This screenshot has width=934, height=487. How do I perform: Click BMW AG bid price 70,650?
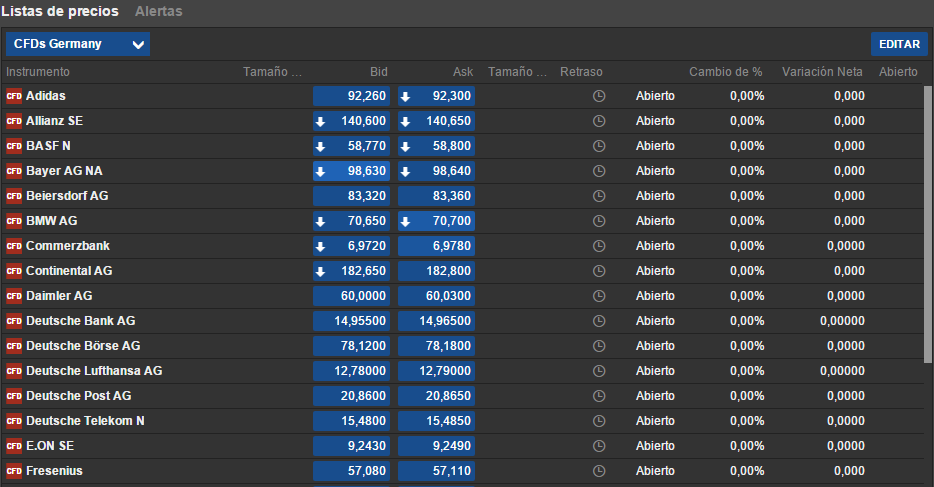[351, 221]
